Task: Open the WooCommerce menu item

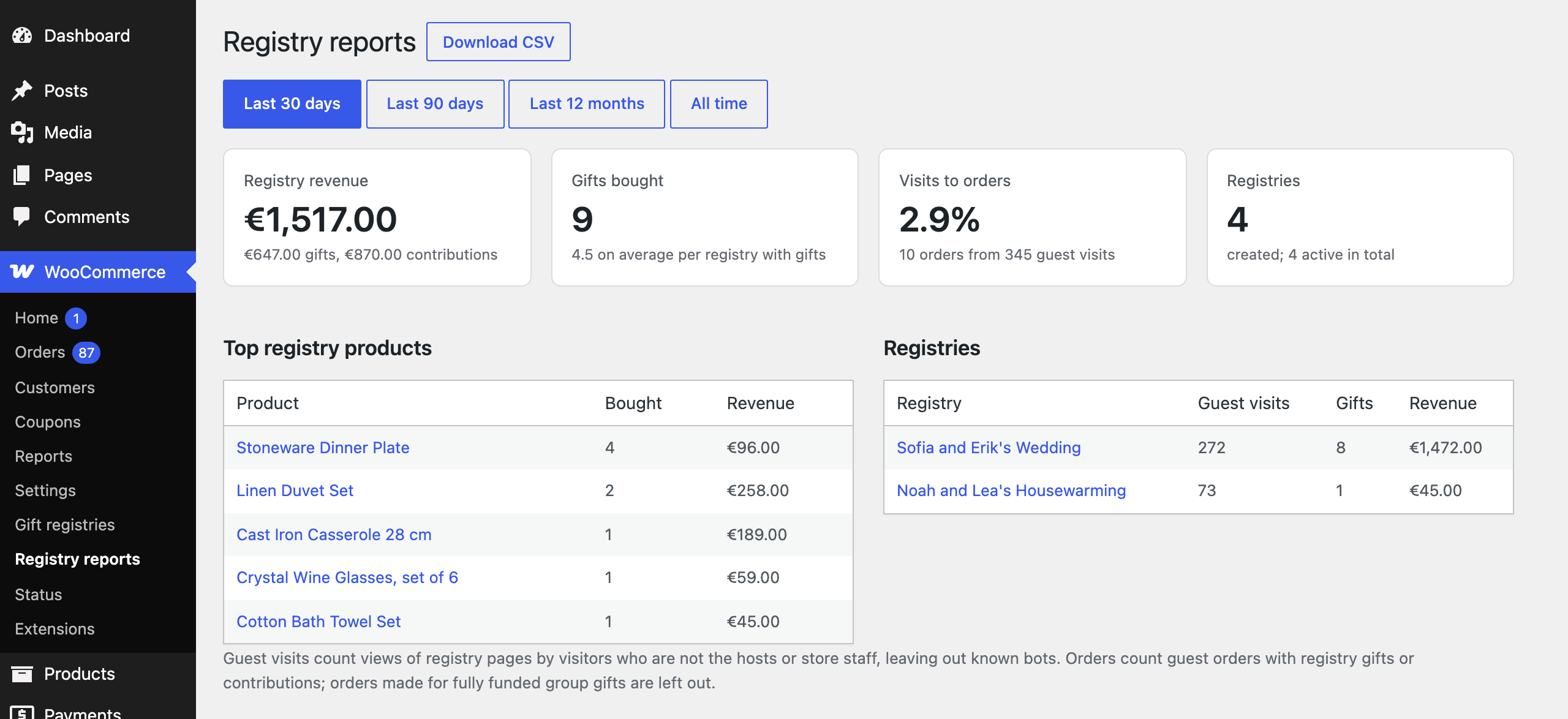Action: (x=98, y=272)
